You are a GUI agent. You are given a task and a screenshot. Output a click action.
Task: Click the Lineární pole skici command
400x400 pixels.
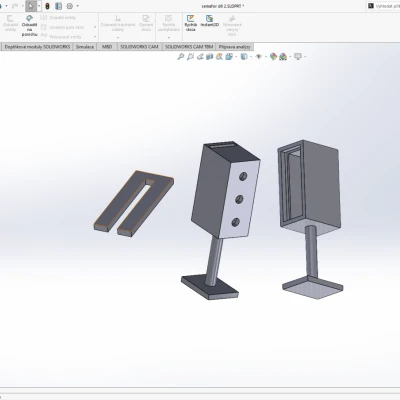coord(63,27)
